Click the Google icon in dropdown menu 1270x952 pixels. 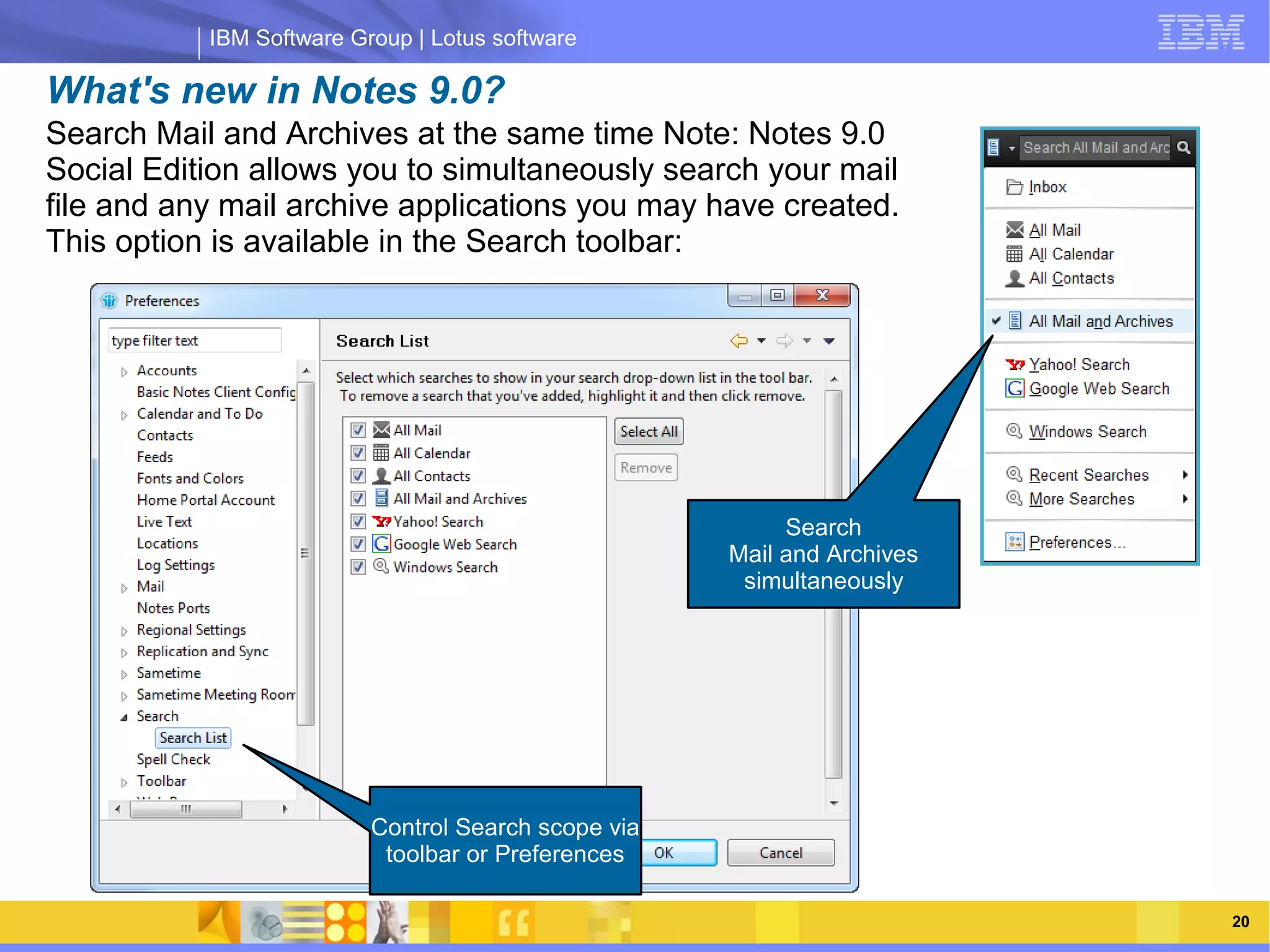point(1015,389)
